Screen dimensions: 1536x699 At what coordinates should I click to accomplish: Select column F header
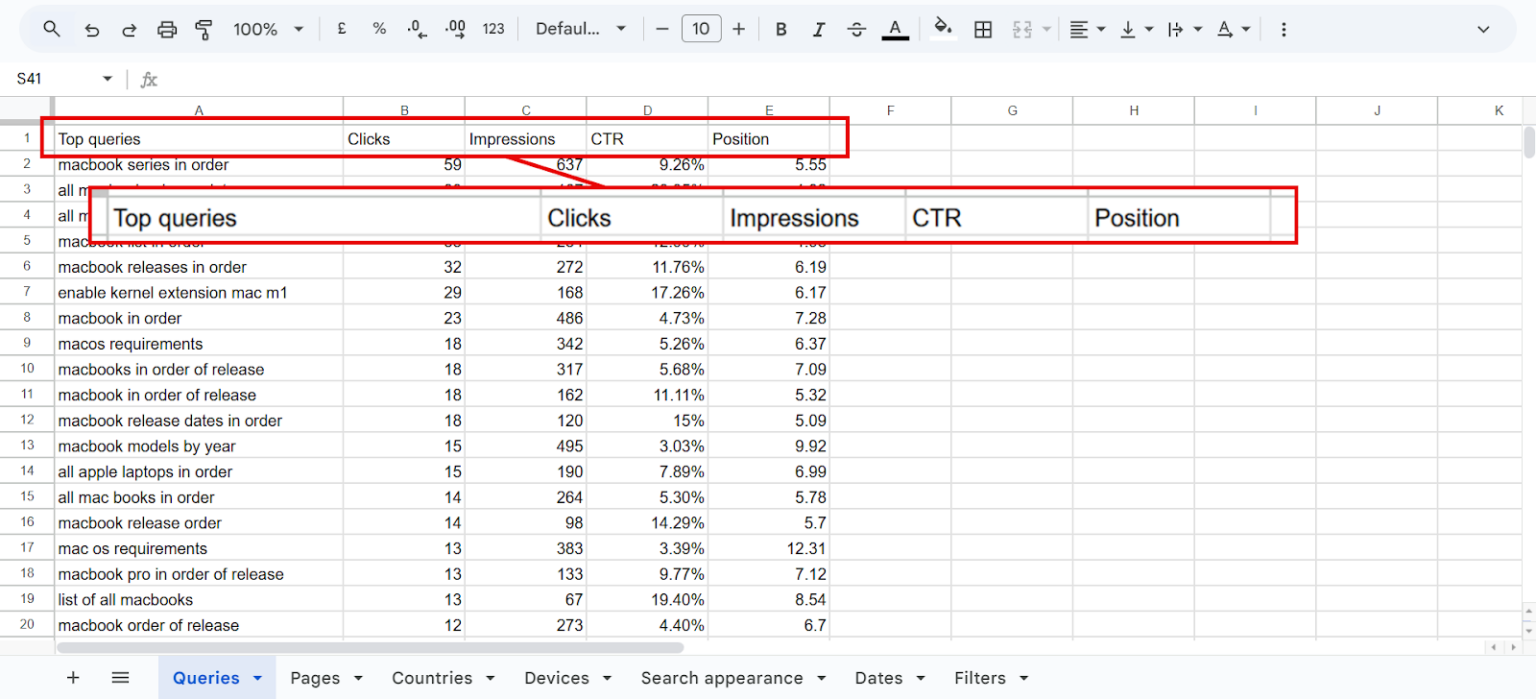coord(890,111)
